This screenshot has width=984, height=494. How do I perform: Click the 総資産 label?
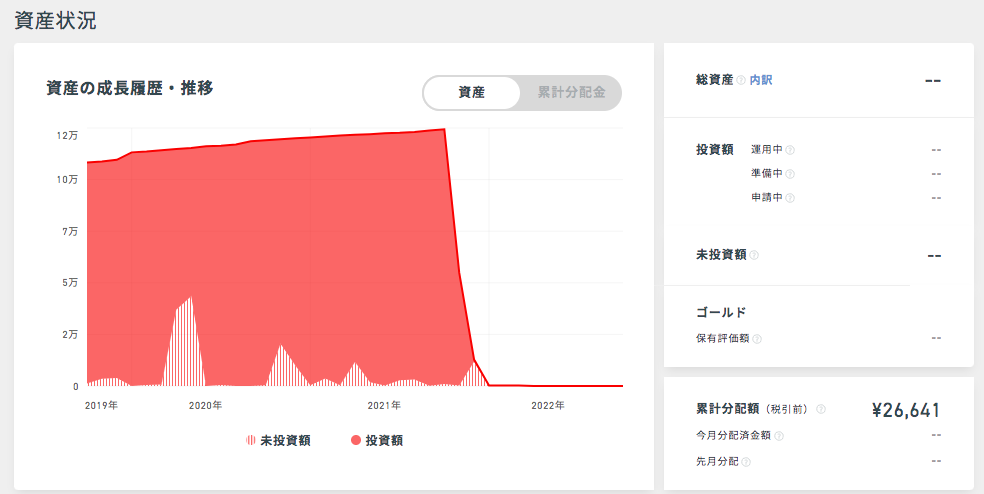pos(715,80)
